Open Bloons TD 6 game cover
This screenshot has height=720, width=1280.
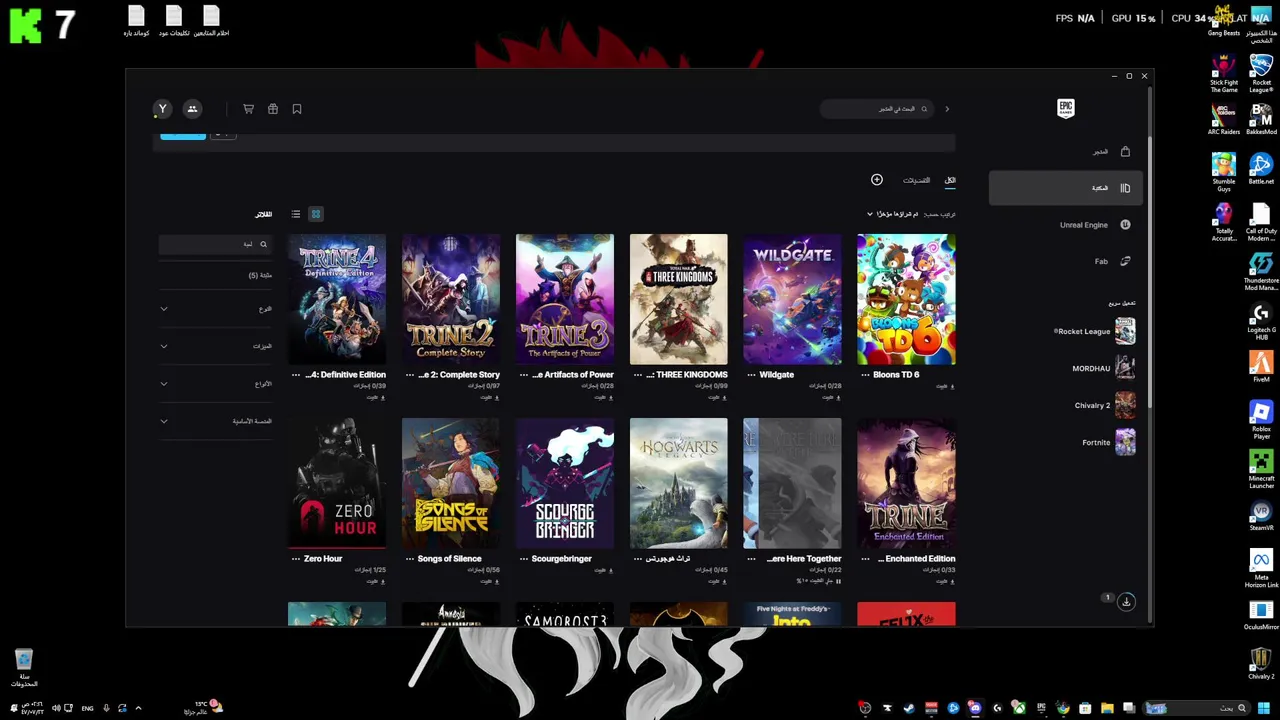(906, 299)
